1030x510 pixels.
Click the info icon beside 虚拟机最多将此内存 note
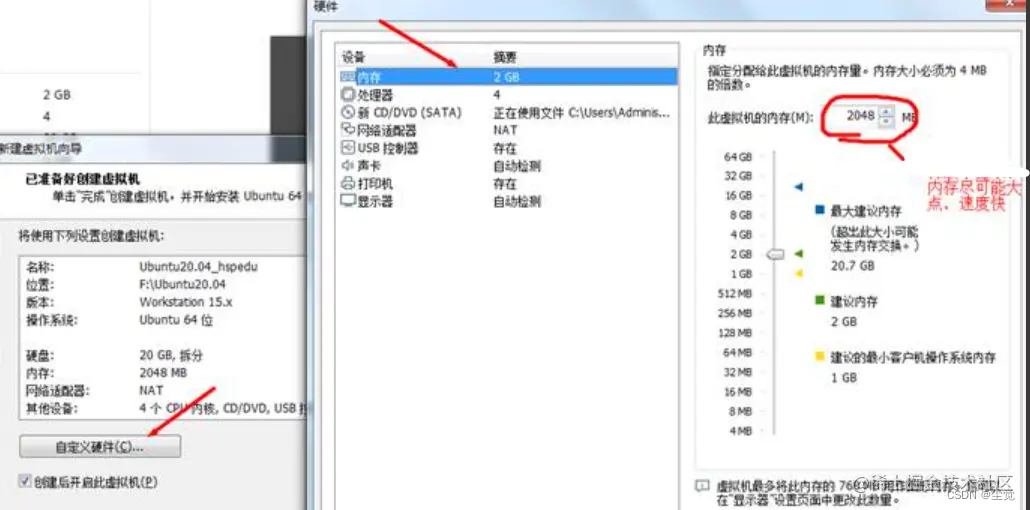point(702,486)
